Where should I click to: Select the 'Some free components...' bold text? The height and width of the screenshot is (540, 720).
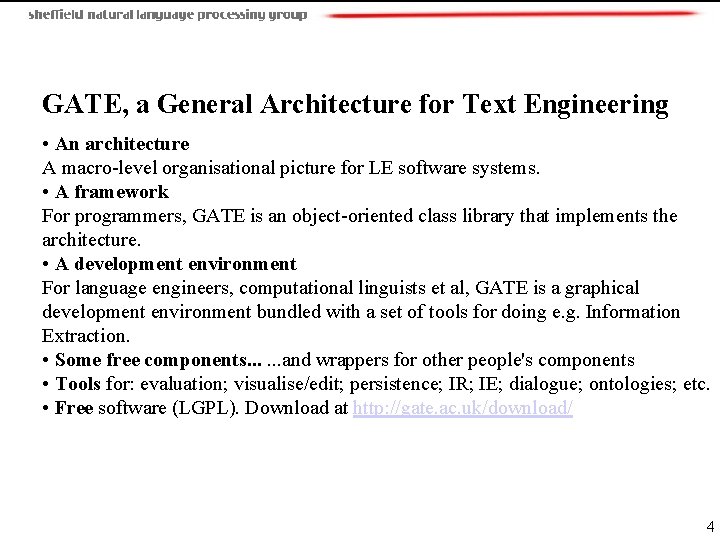(x=158, y=360)
